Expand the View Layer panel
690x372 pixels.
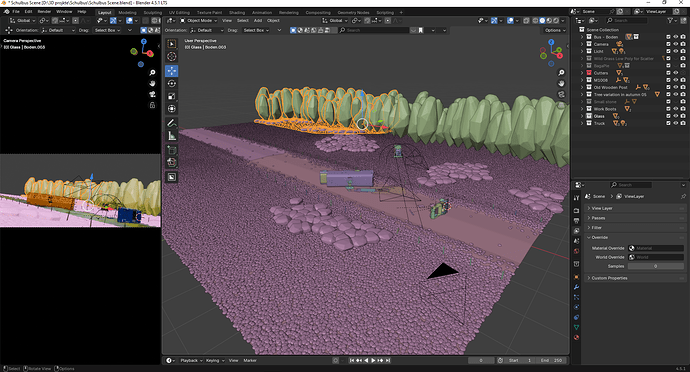(635, 208)
